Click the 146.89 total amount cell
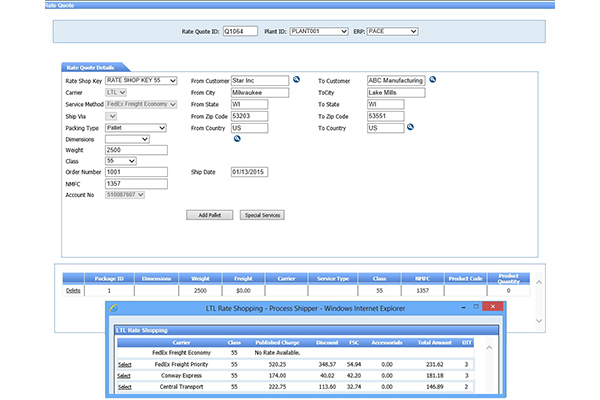Screen dimensions: 600x400 pyautogui.click(x=435, y=387)
